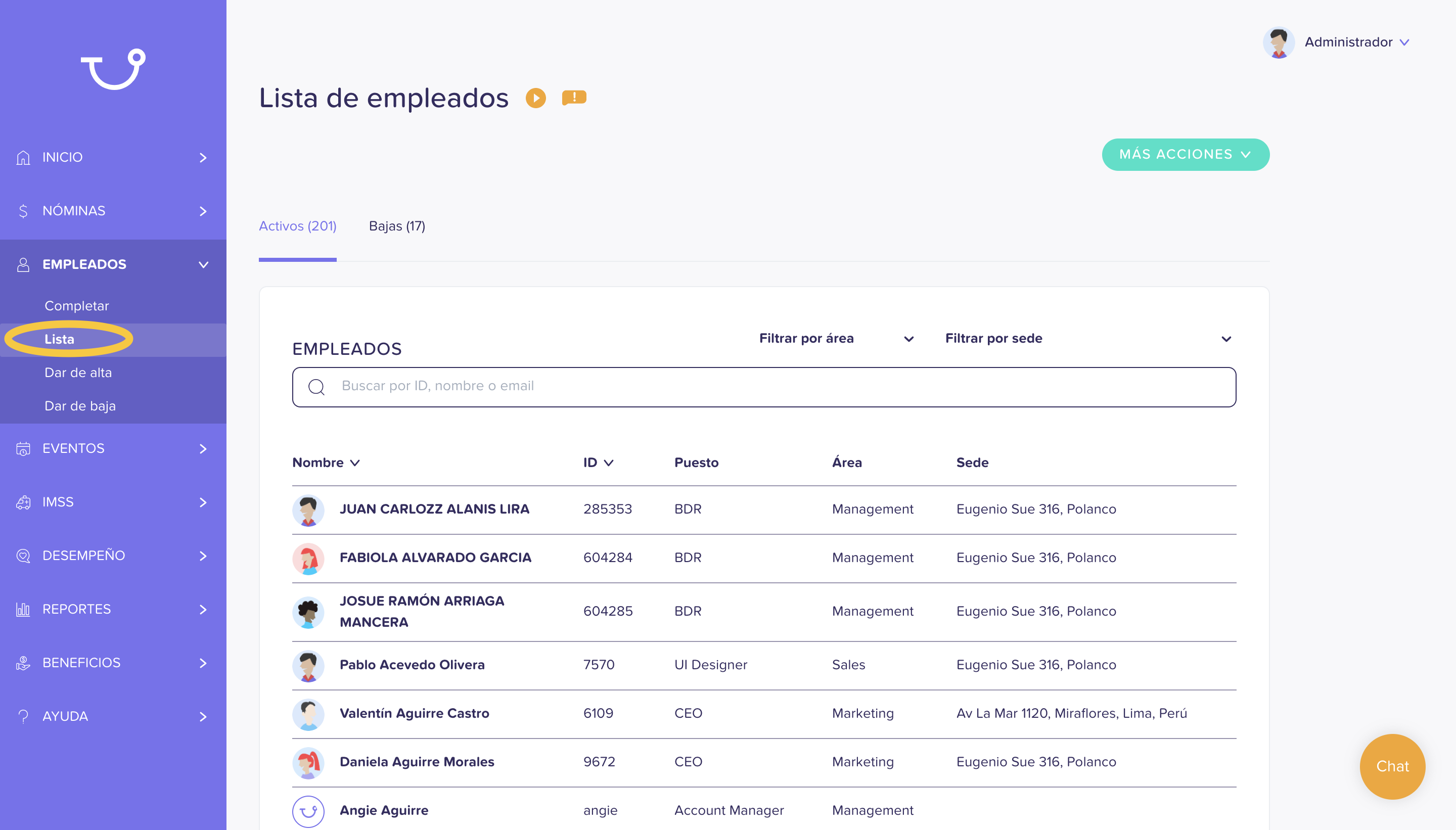Viewport: 1456px width, 830px height.
Task: Open FABIOLA ALVARADO GARCIA profile
Action: (436, 558)
